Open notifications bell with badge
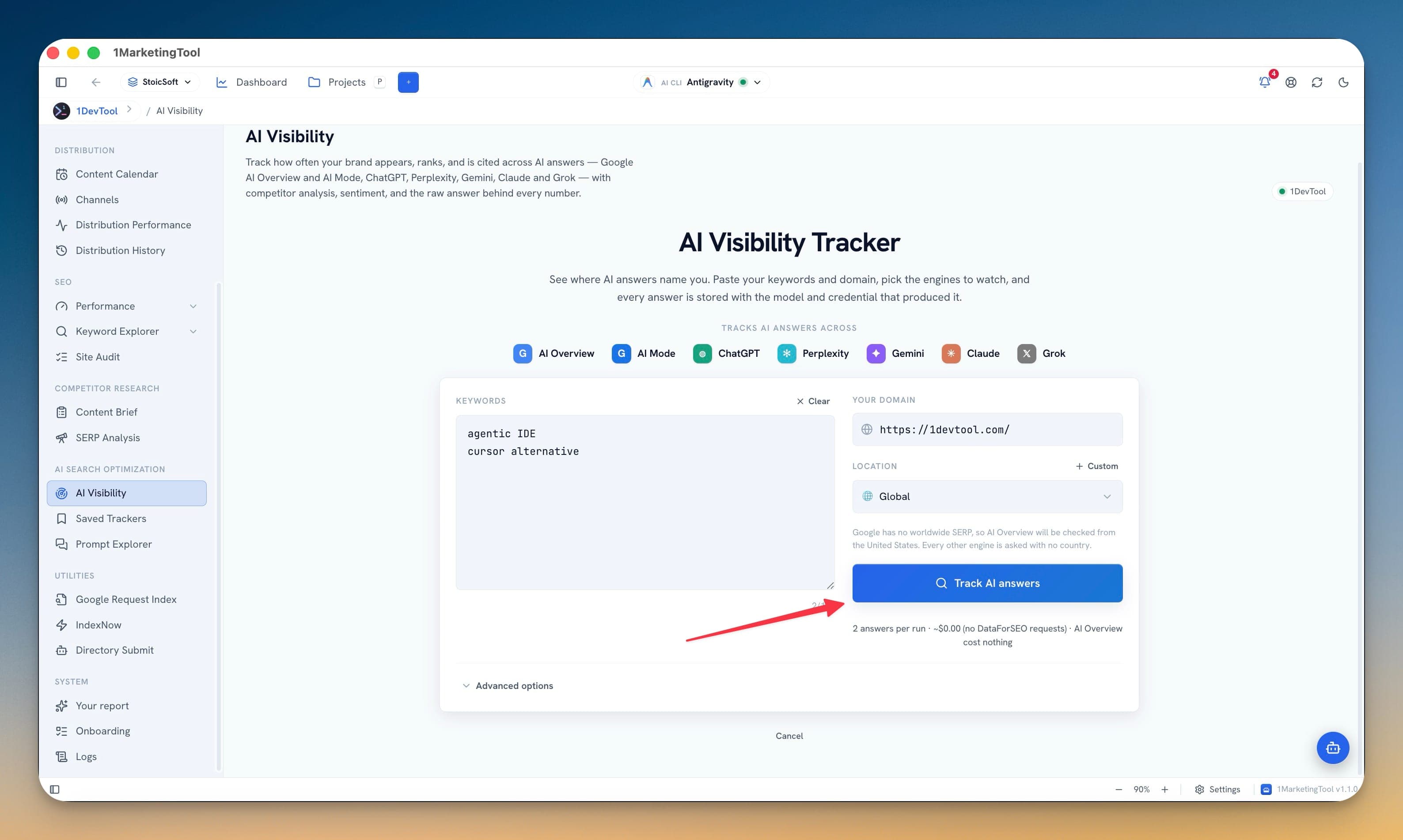1403x840 pixels. (1264, 82)
